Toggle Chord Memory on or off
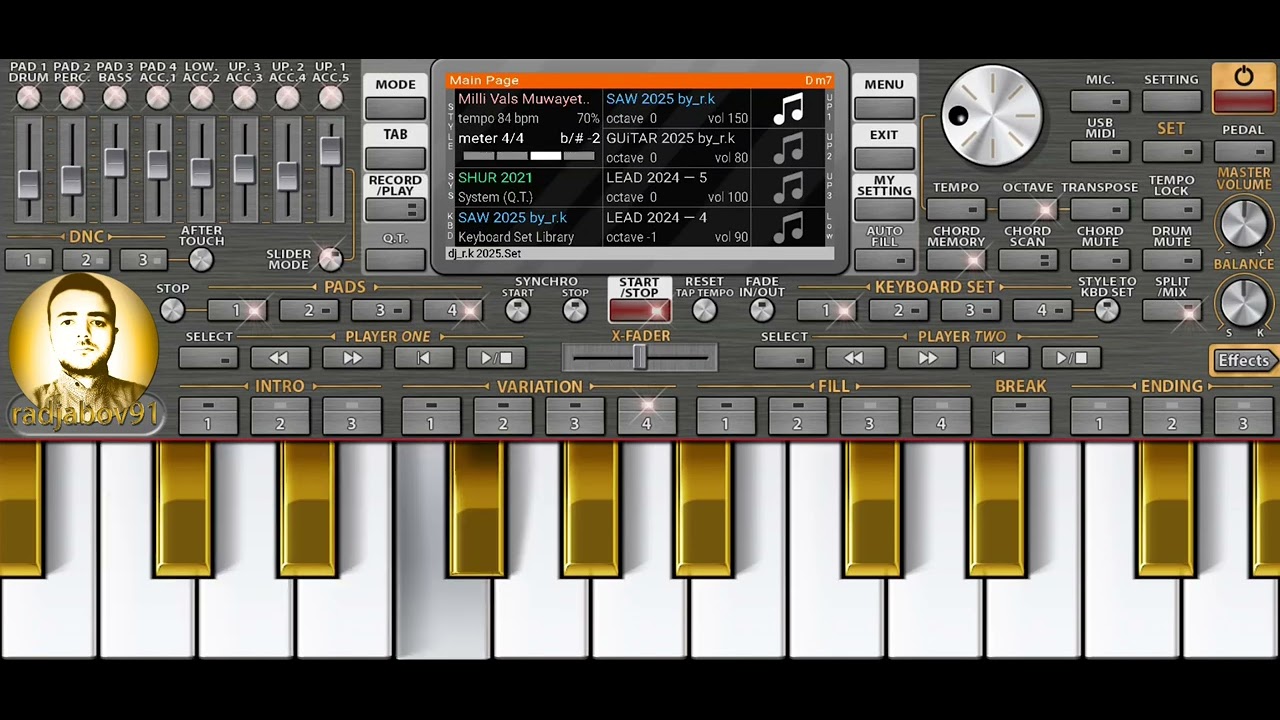 coord(956,260)
